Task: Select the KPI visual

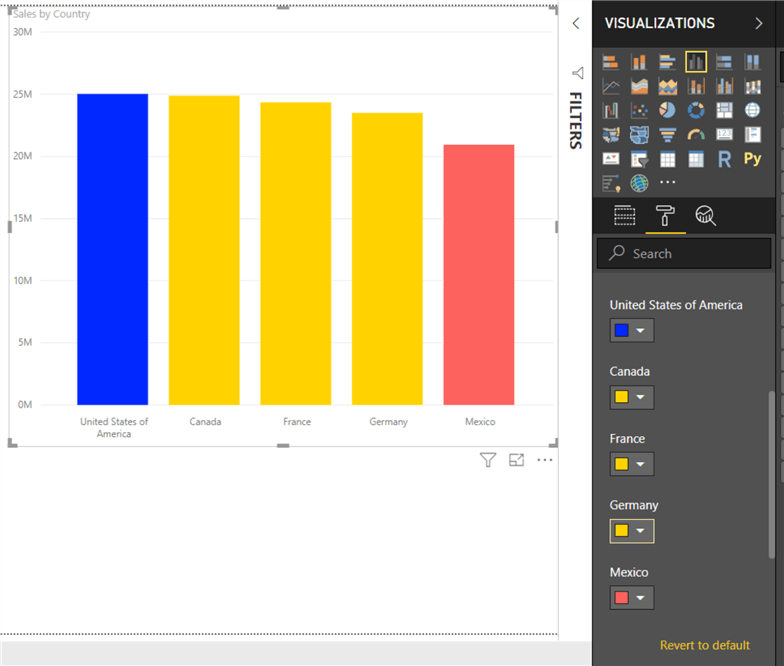Action: 610,159
